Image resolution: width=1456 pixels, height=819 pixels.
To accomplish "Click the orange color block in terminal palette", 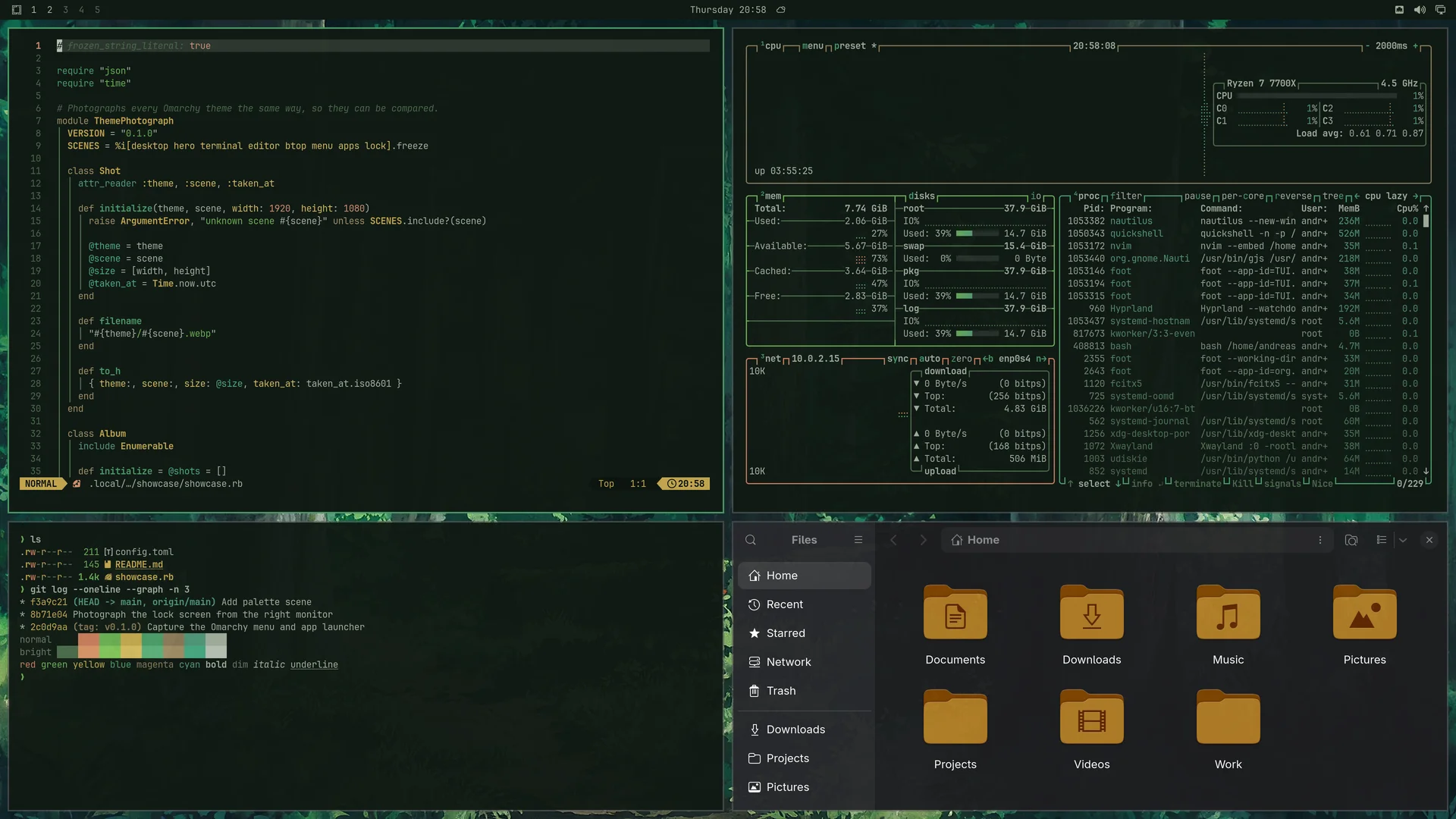I will [x=89, y=639].
